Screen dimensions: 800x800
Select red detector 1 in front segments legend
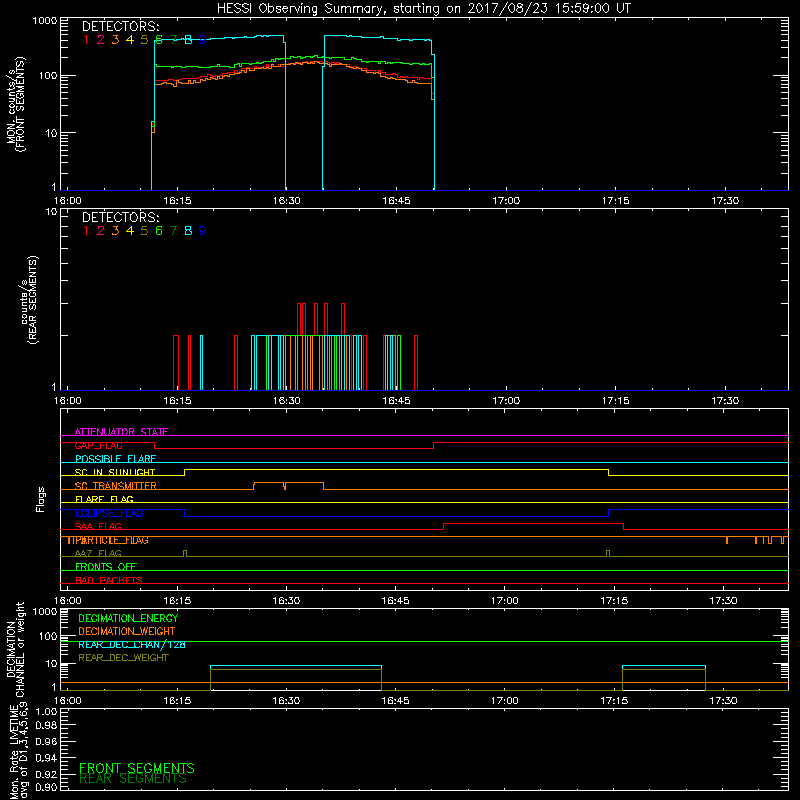[86, 40]
